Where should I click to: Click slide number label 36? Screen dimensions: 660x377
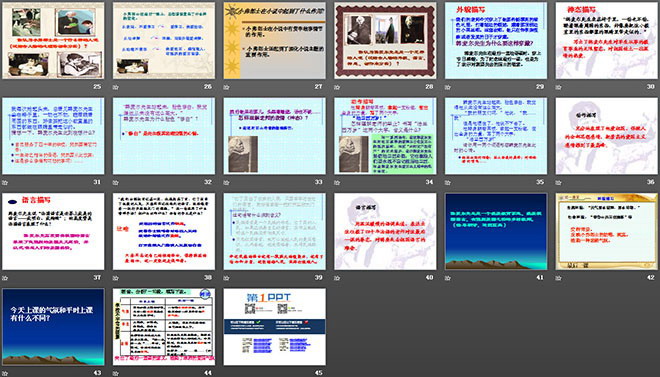(651, 182)
